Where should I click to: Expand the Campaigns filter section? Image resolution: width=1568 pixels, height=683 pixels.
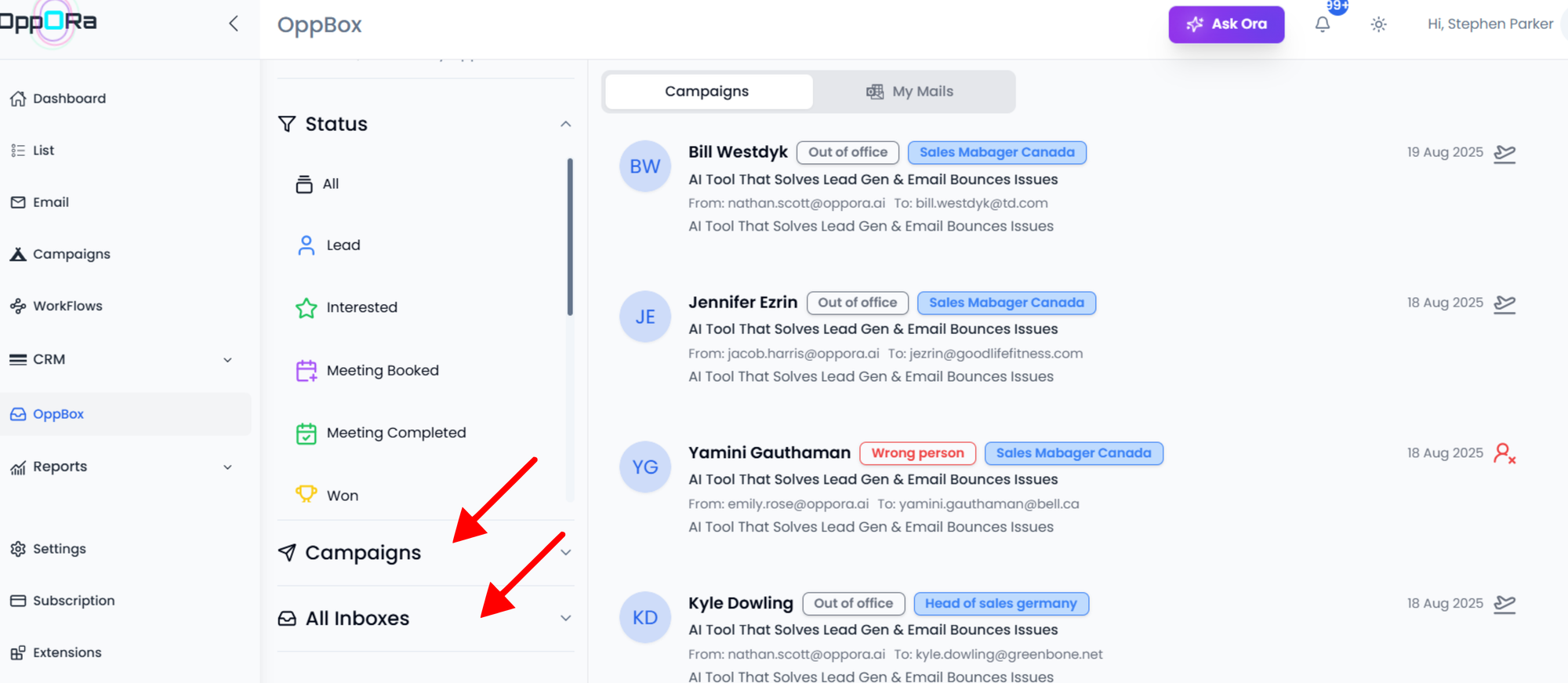point(565,553)
